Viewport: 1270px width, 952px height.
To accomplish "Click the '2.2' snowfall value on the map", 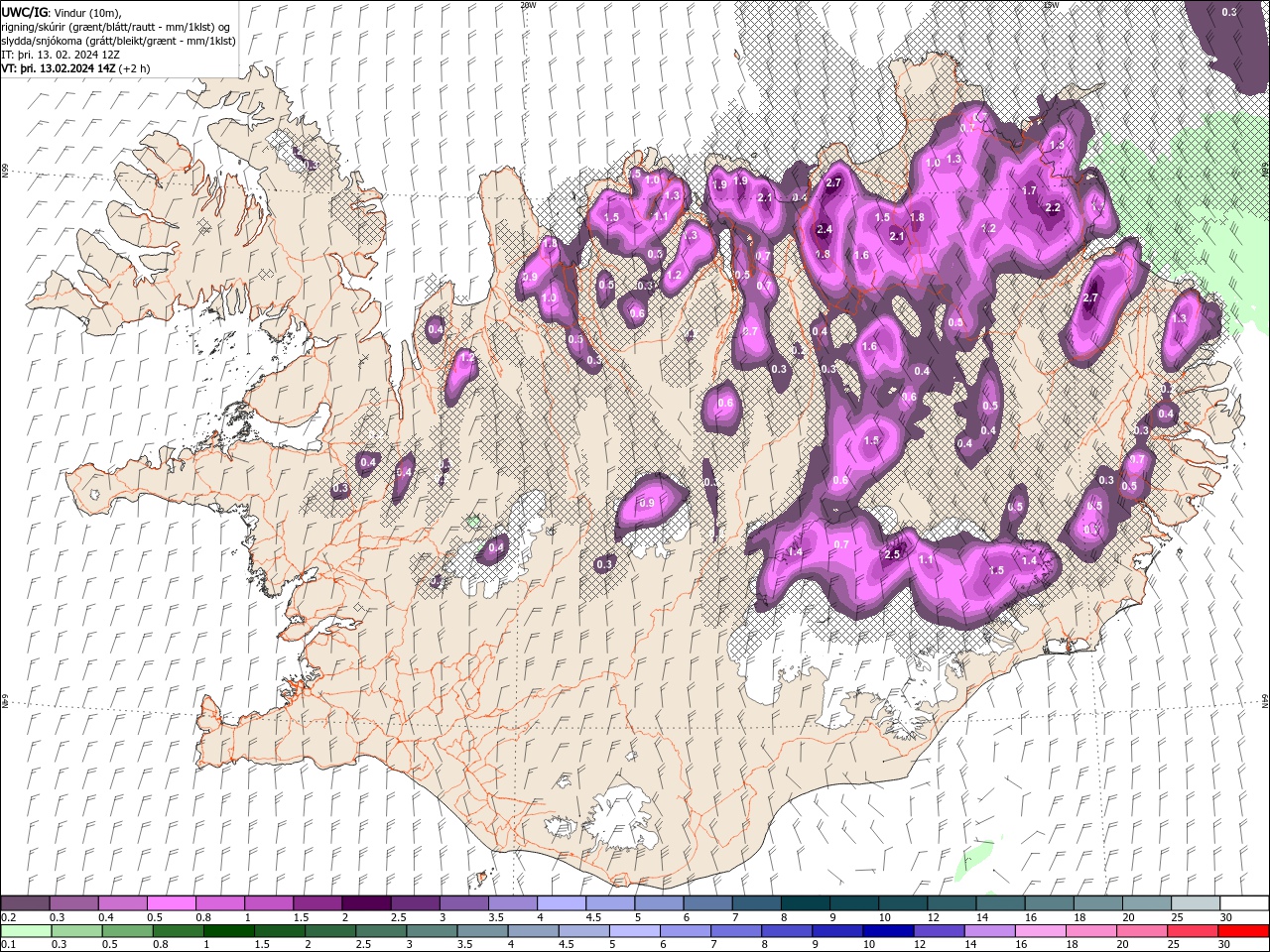I will 1054,207.
